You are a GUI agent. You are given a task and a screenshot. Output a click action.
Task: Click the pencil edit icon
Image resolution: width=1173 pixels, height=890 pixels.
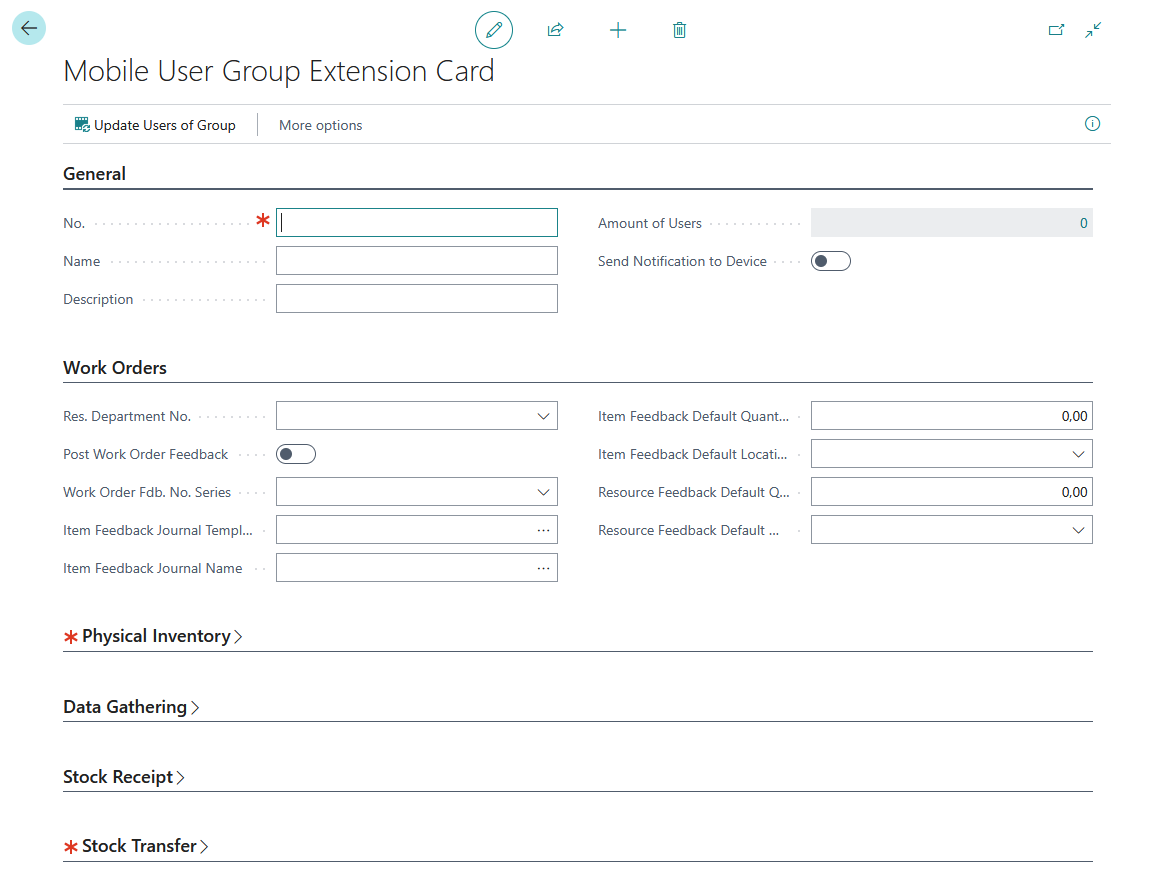click(x=494, y=30)
